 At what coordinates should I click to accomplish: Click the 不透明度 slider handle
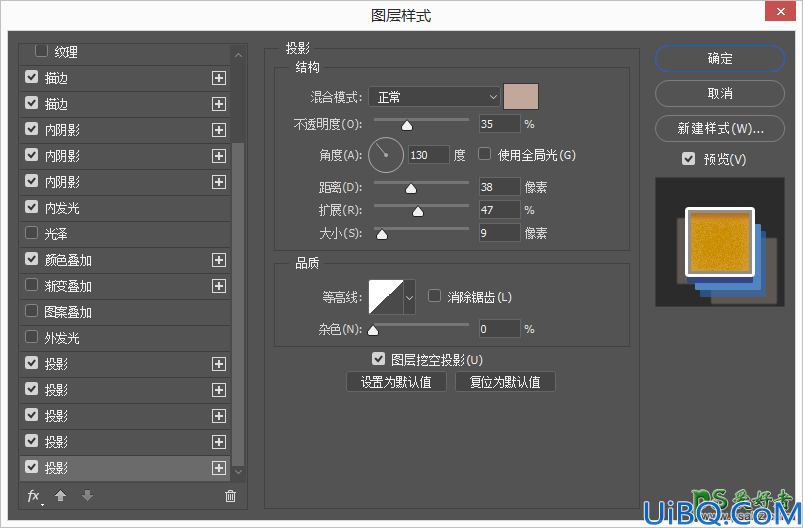(407, 125)
